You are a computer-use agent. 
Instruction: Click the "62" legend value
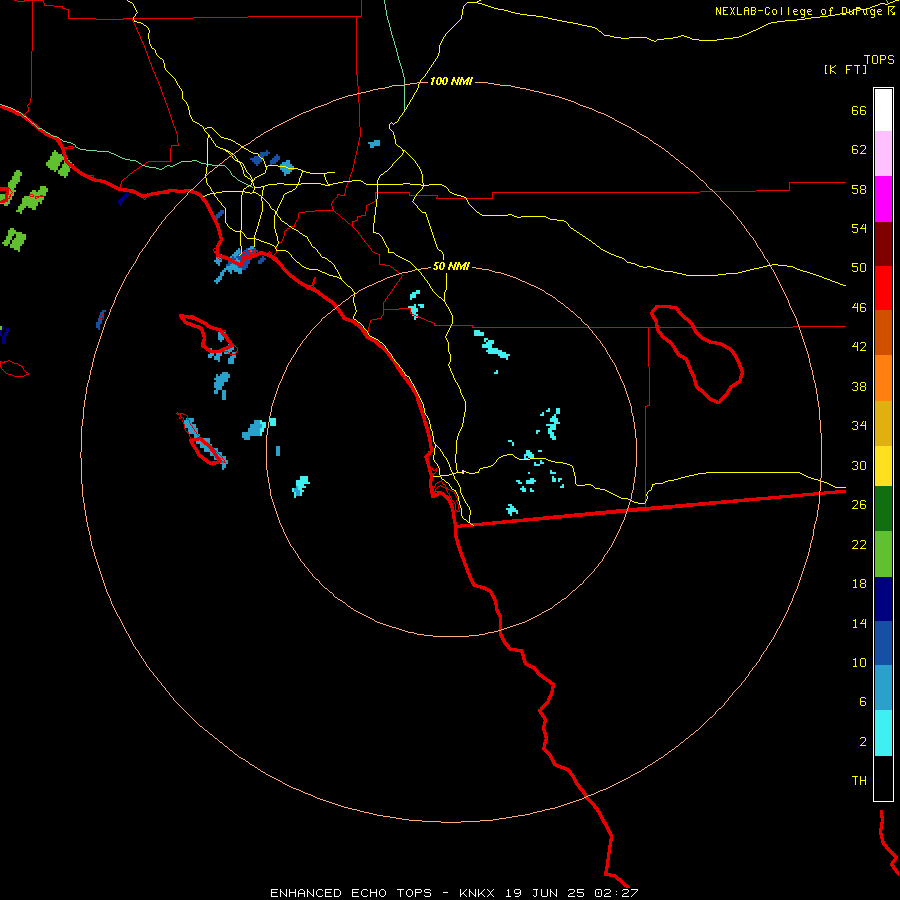click(x=859, y=150)
